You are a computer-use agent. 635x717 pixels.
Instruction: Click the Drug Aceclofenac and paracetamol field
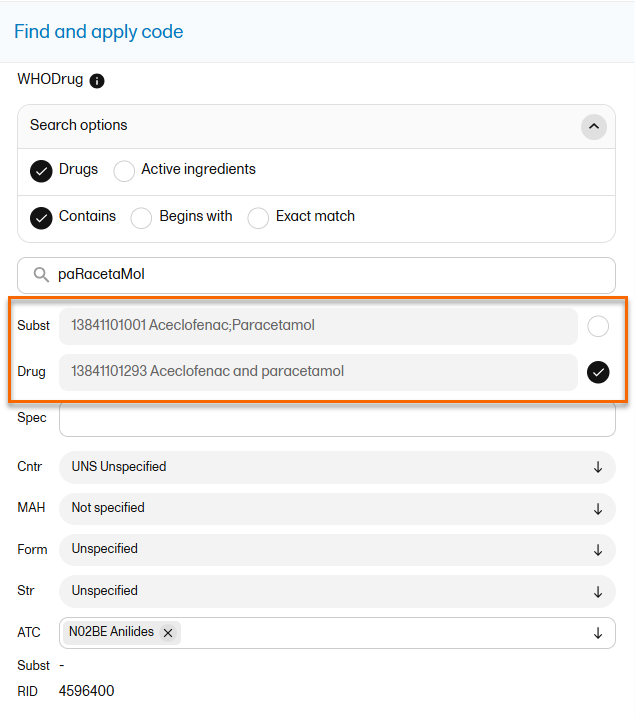point(318,372)
